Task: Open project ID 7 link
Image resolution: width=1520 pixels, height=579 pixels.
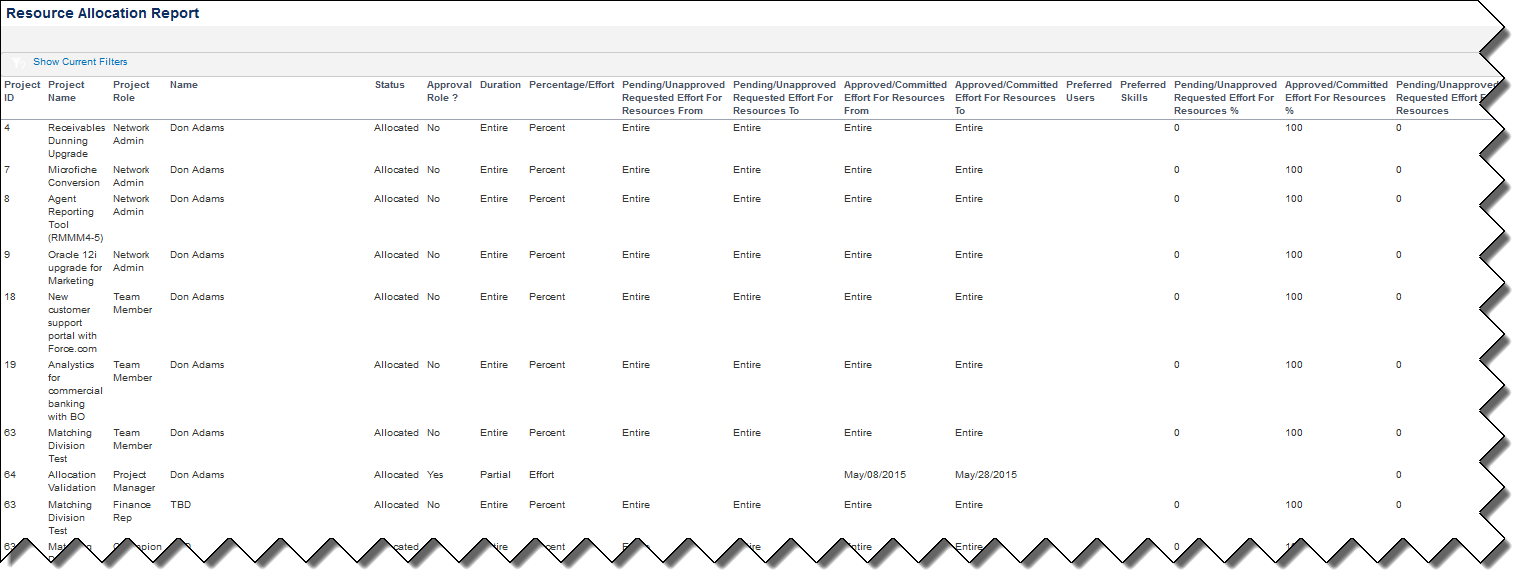Action: pyautogui.click(x=7, y=170)
